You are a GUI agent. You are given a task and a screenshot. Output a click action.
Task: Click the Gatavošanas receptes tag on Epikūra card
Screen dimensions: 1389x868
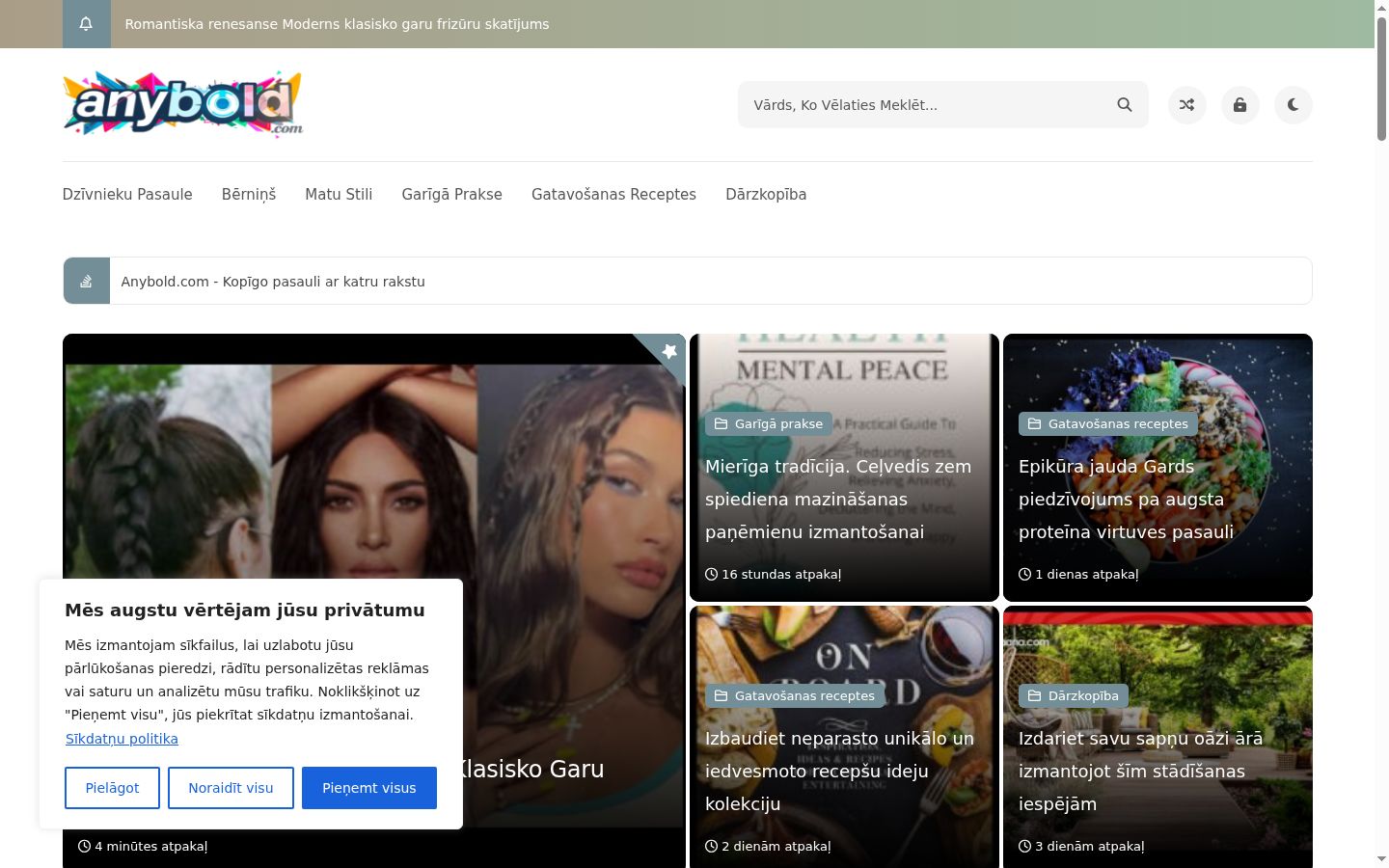point(1107,423)
